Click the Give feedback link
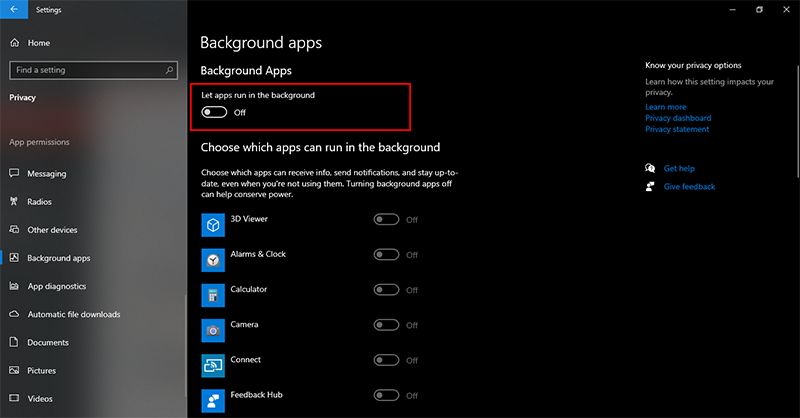Viewport: 800px width, 418px height. (689, 187)
